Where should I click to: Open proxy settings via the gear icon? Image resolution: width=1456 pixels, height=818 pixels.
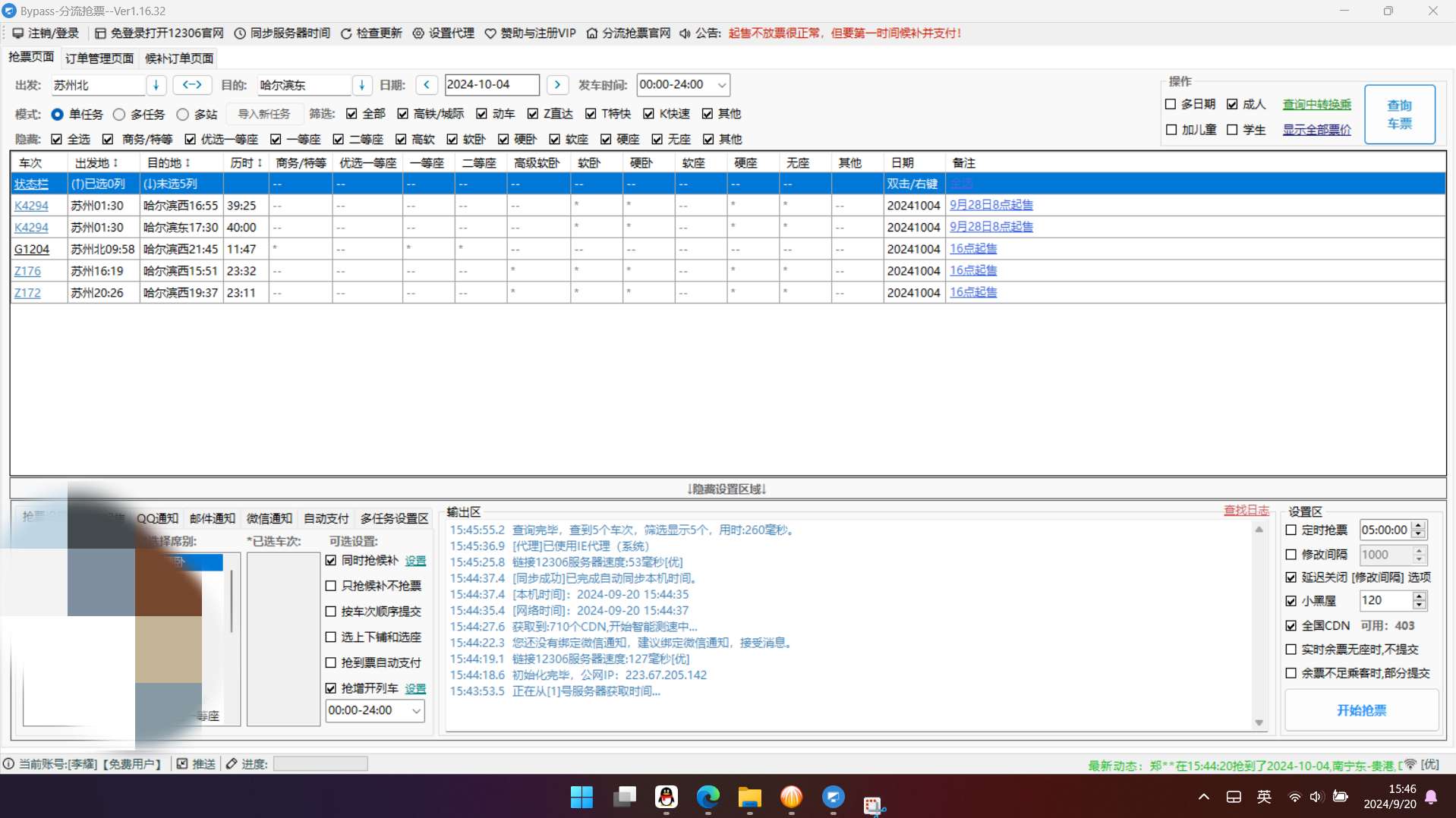point(418,33)
